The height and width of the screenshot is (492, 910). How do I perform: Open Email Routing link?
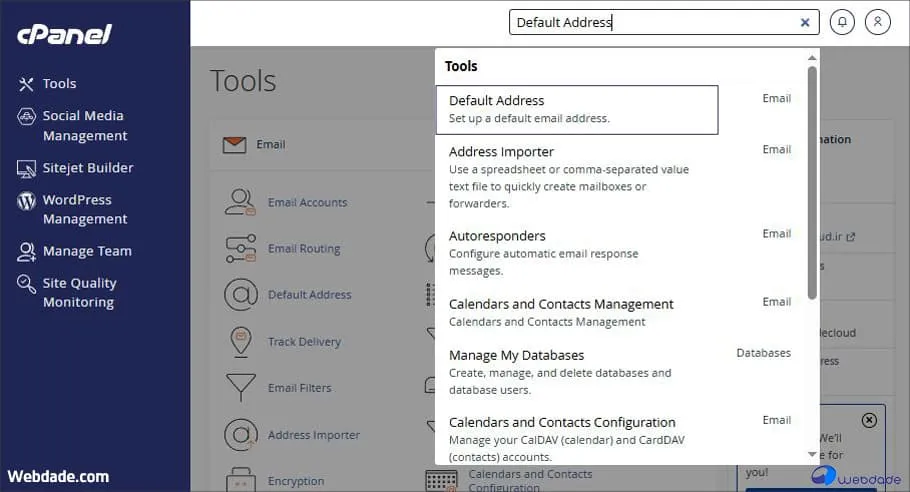(x=304, y=249)
